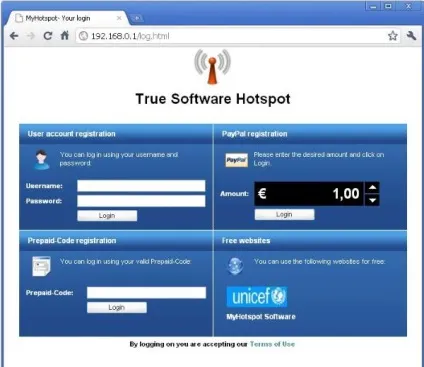Focus the Prepaid-Code input field
Screen dimensions: 424x367
tap(147, 293)
